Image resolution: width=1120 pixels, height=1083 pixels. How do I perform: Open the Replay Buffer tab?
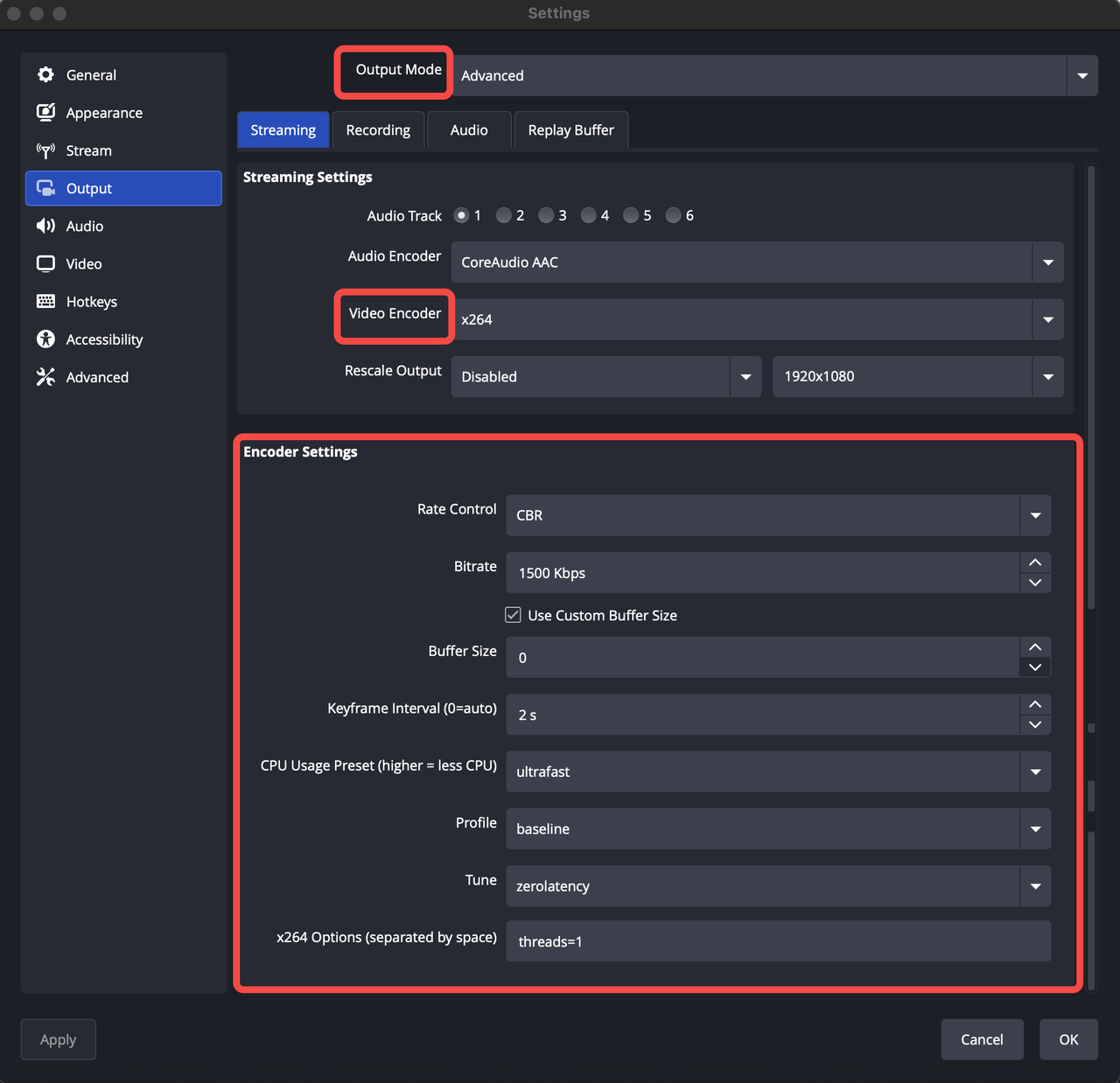click(570, 130)
